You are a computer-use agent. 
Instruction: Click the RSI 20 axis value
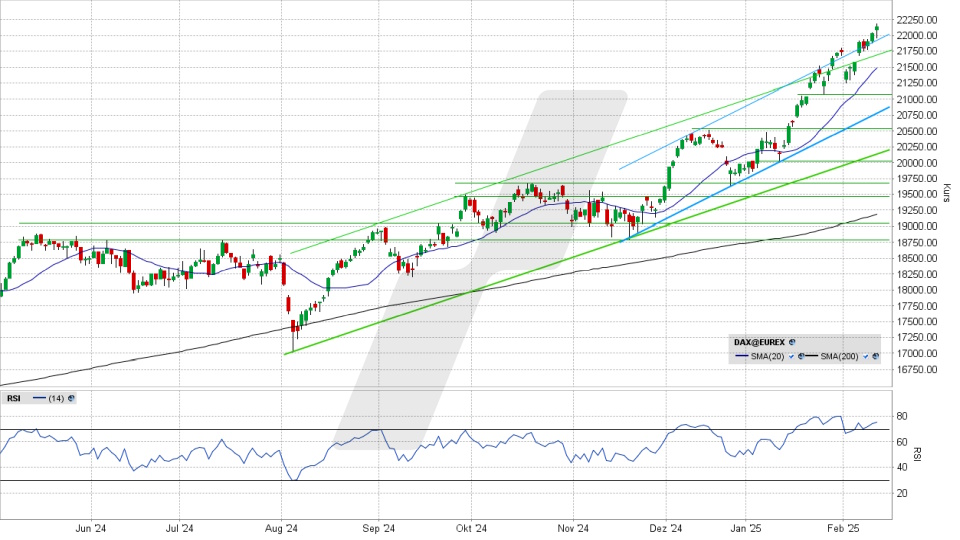point(902,493)
